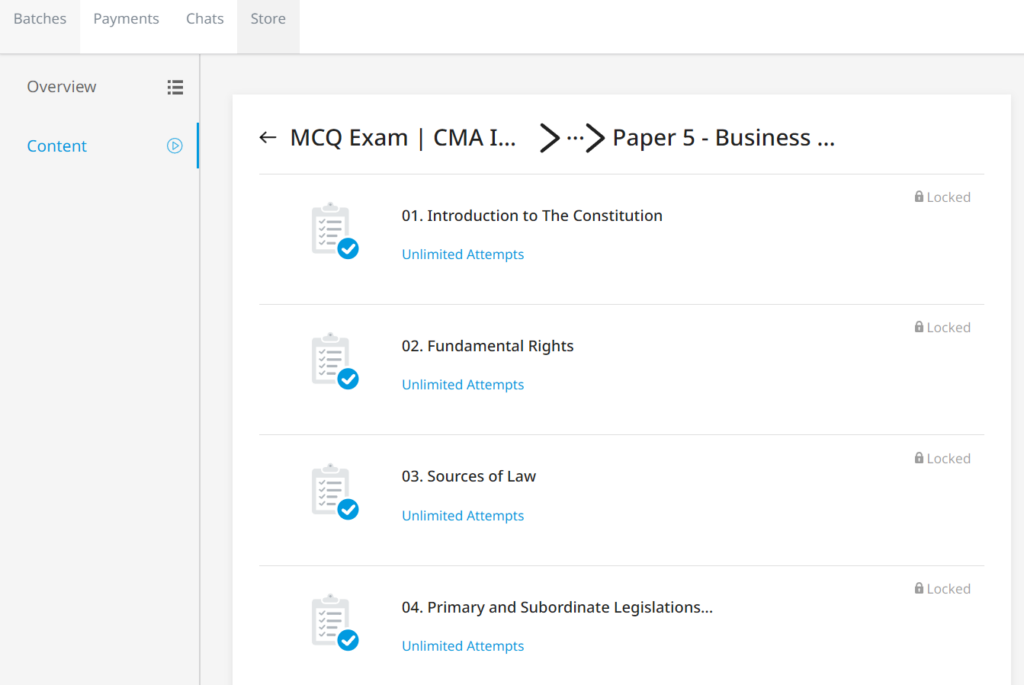
Task: Select the quiz icon for Introduction to The Constitution
Action: tap(333, 231)
